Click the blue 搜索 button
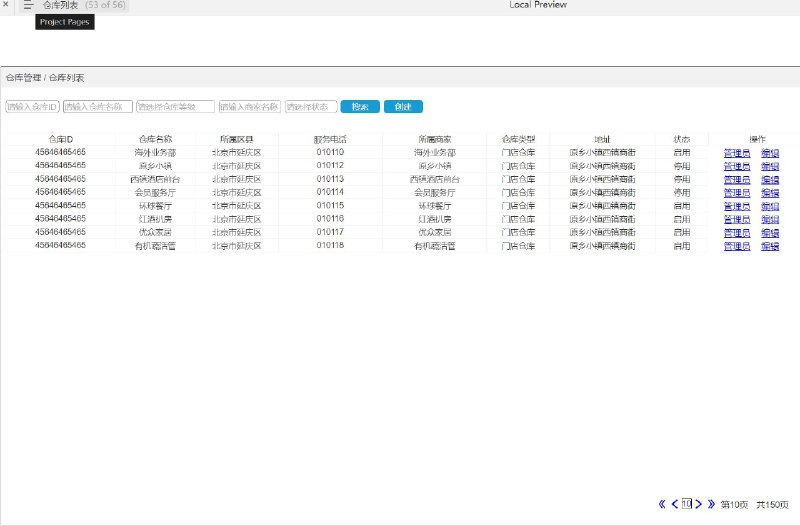 [360, 107]
